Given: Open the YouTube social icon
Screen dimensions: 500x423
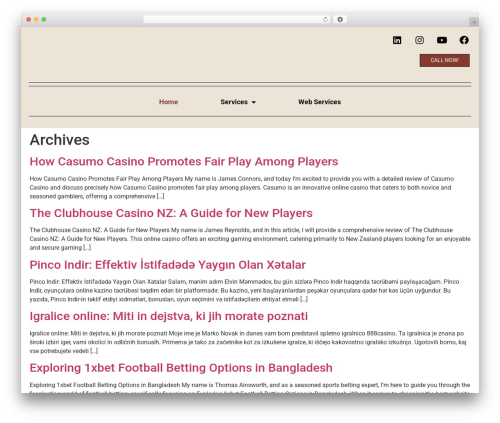Looking at the screenshot, I should click(x=442, y=40).
